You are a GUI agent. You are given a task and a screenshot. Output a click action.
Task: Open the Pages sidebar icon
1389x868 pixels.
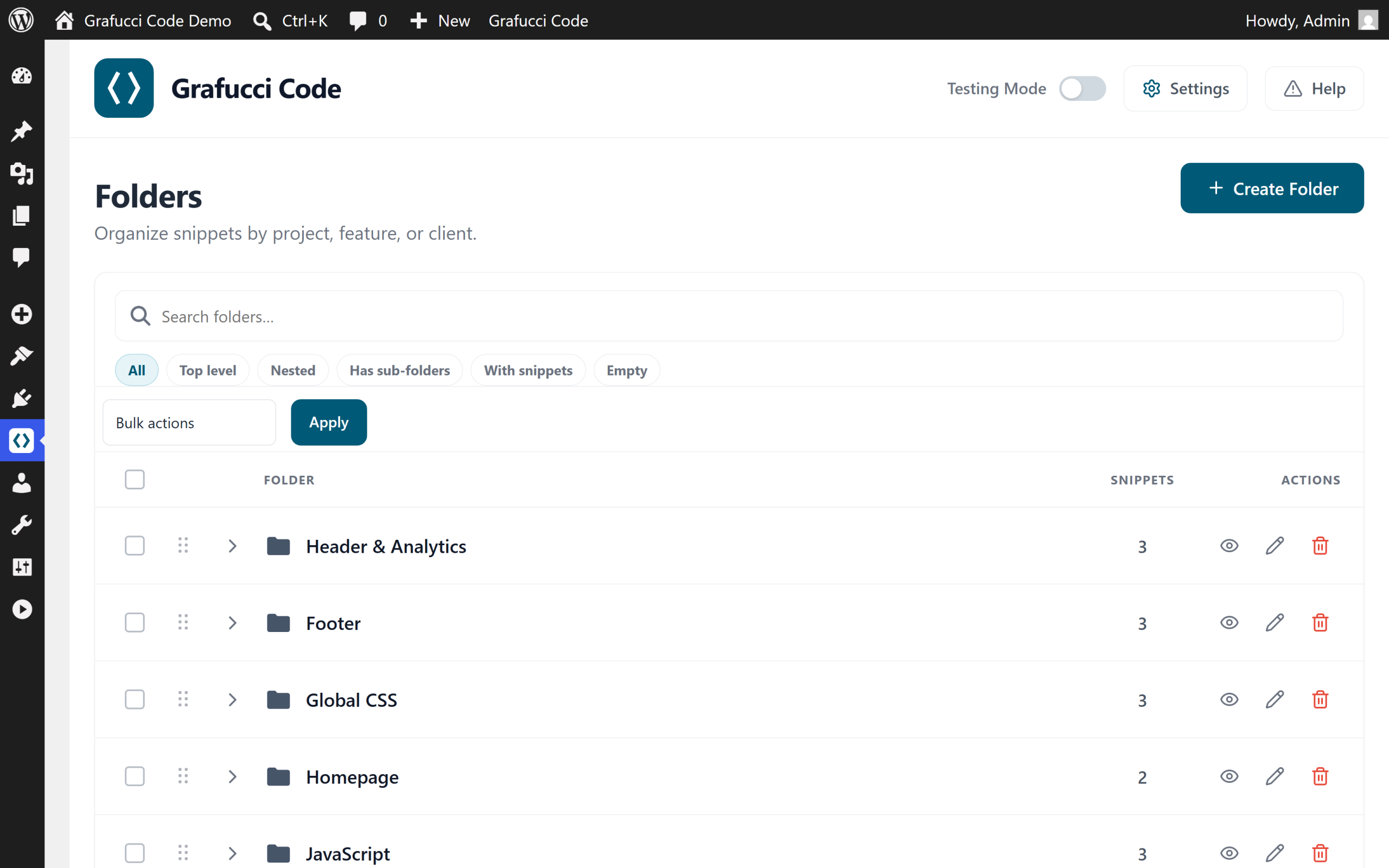(x=22, y=216)
